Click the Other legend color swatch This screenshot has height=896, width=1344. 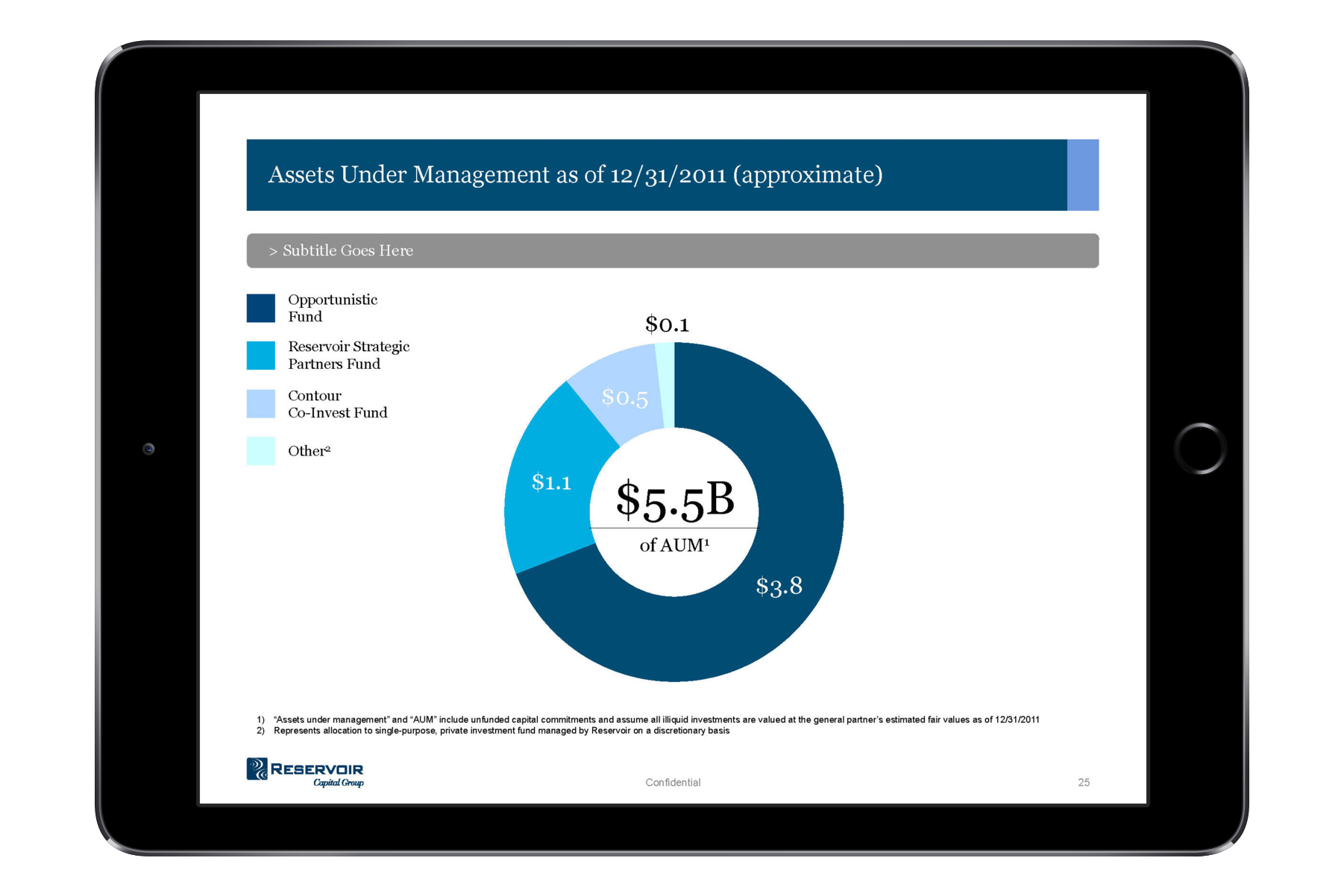coord(261,451)
